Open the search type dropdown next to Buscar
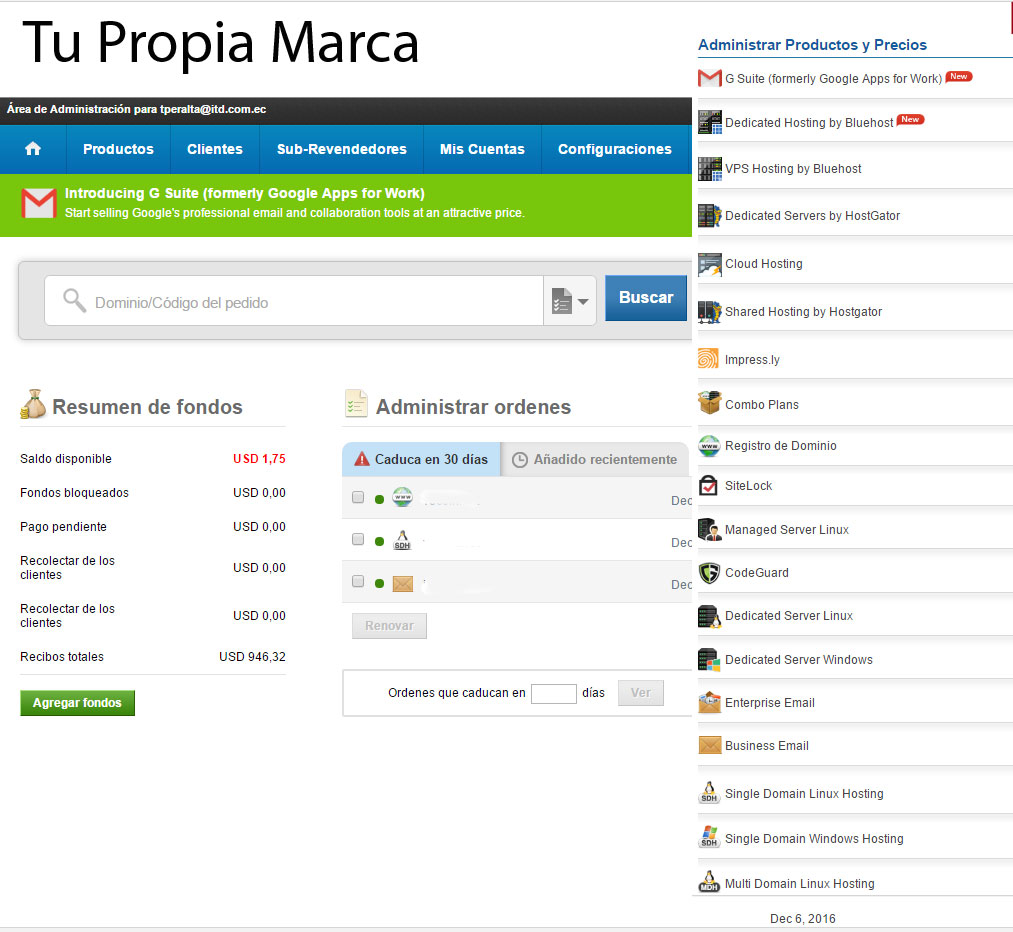 pos(570,301)
